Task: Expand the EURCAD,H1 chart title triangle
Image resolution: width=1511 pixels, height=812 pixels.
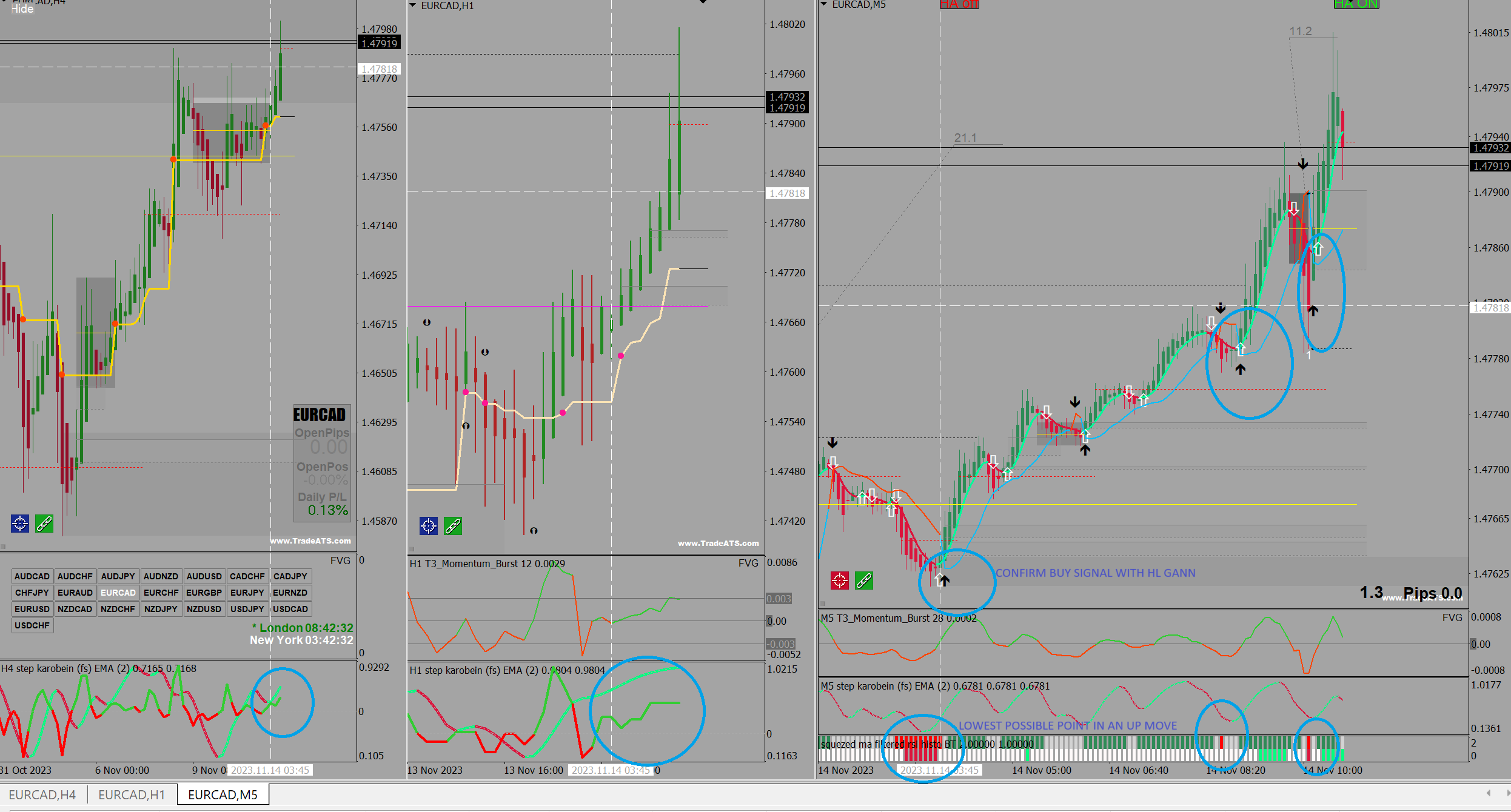Action: (413, 5)
